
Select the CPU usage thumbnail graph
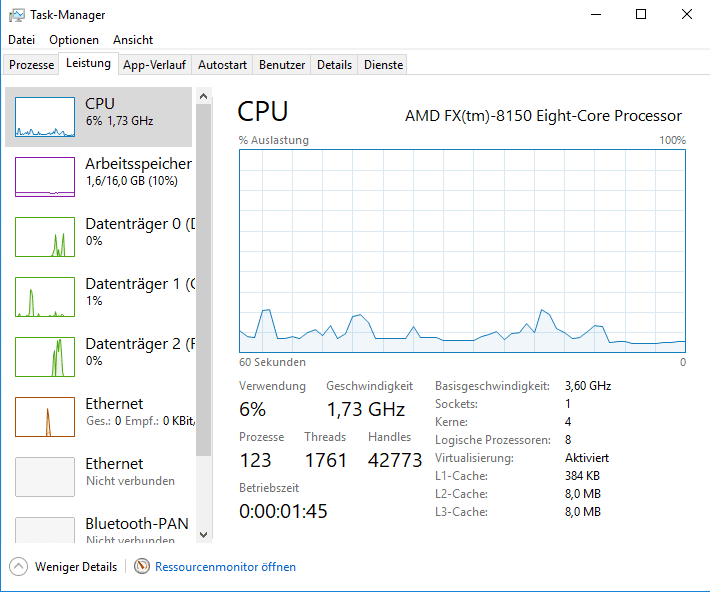point(45,117)
